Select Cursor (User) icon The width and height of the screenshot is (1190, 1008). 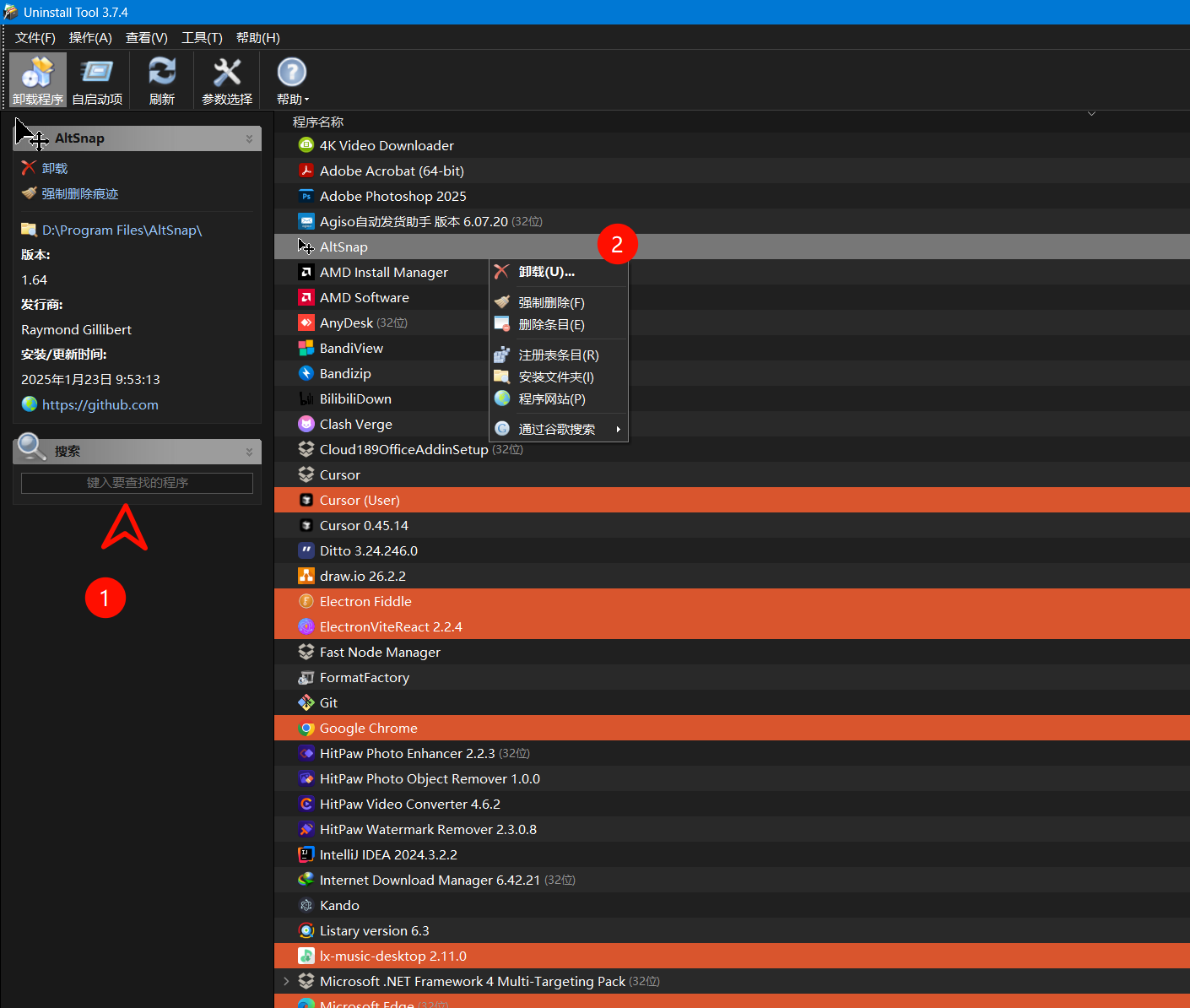click(306, 500)
